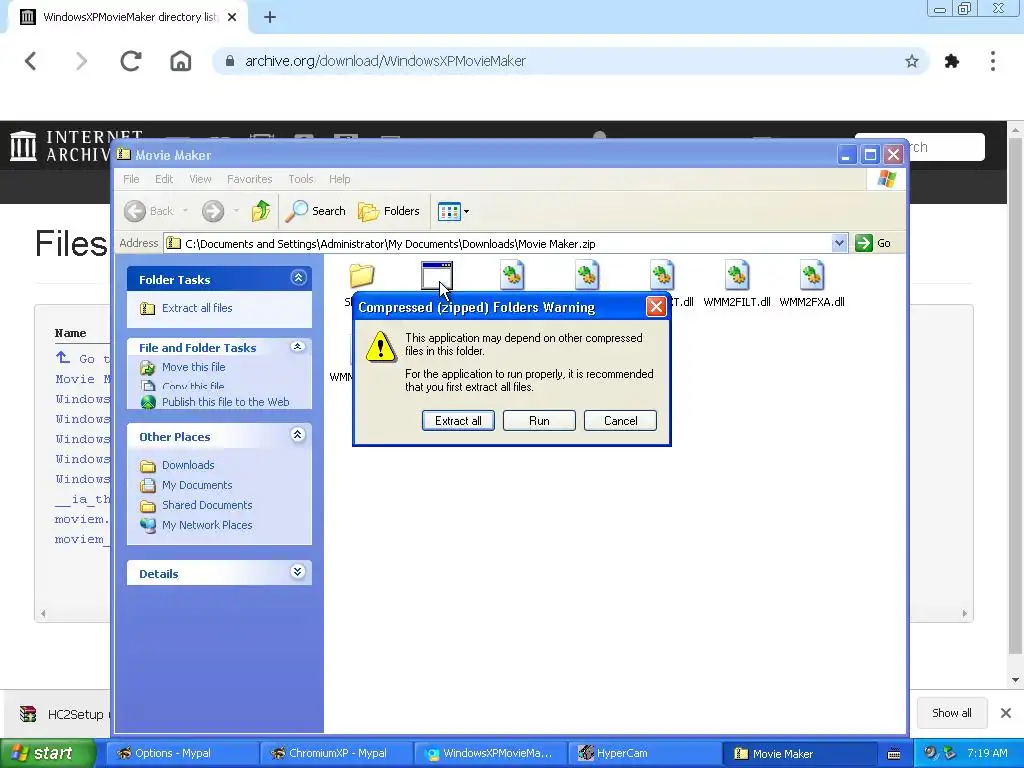The width and height of the screenshot is (1024, 768).
Task: Click the browser forward arrow
Action: pos(81,61)
